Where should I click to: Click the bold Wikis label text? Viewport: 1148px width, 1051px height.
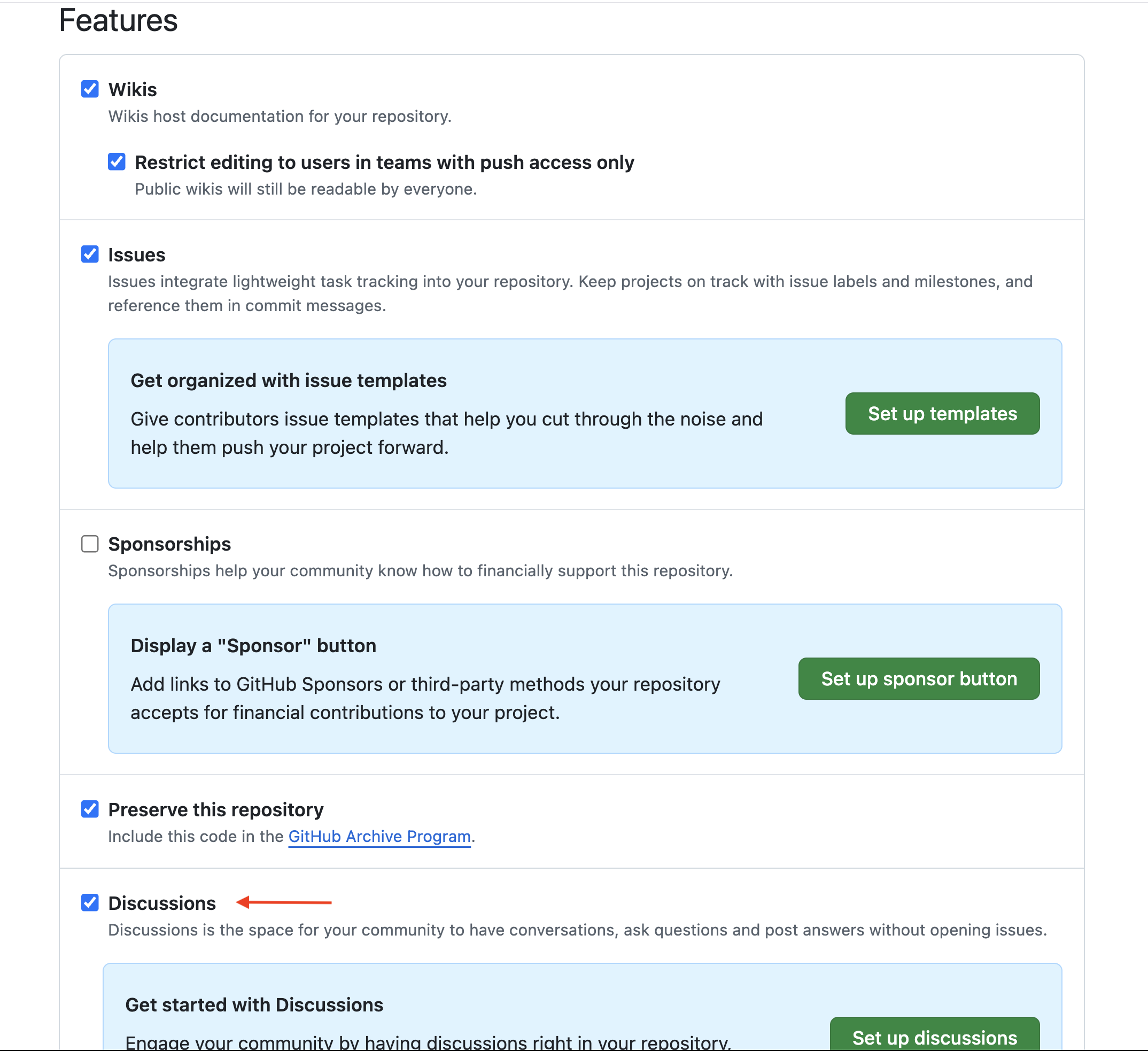pos(133,89)
